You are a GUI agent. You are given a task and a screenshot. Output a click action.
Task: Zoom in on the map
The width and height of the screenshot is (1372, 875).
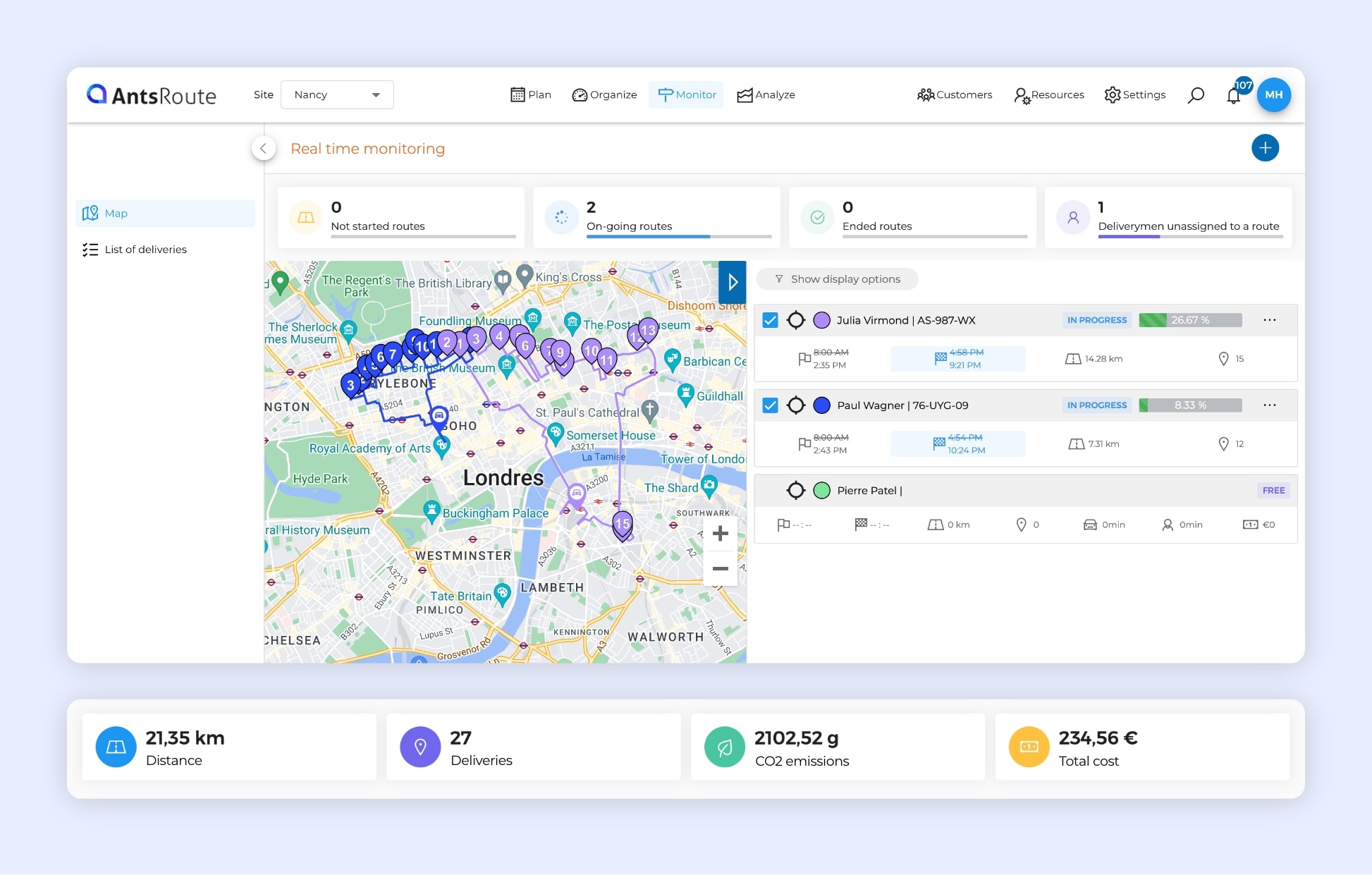pos(720,534)
